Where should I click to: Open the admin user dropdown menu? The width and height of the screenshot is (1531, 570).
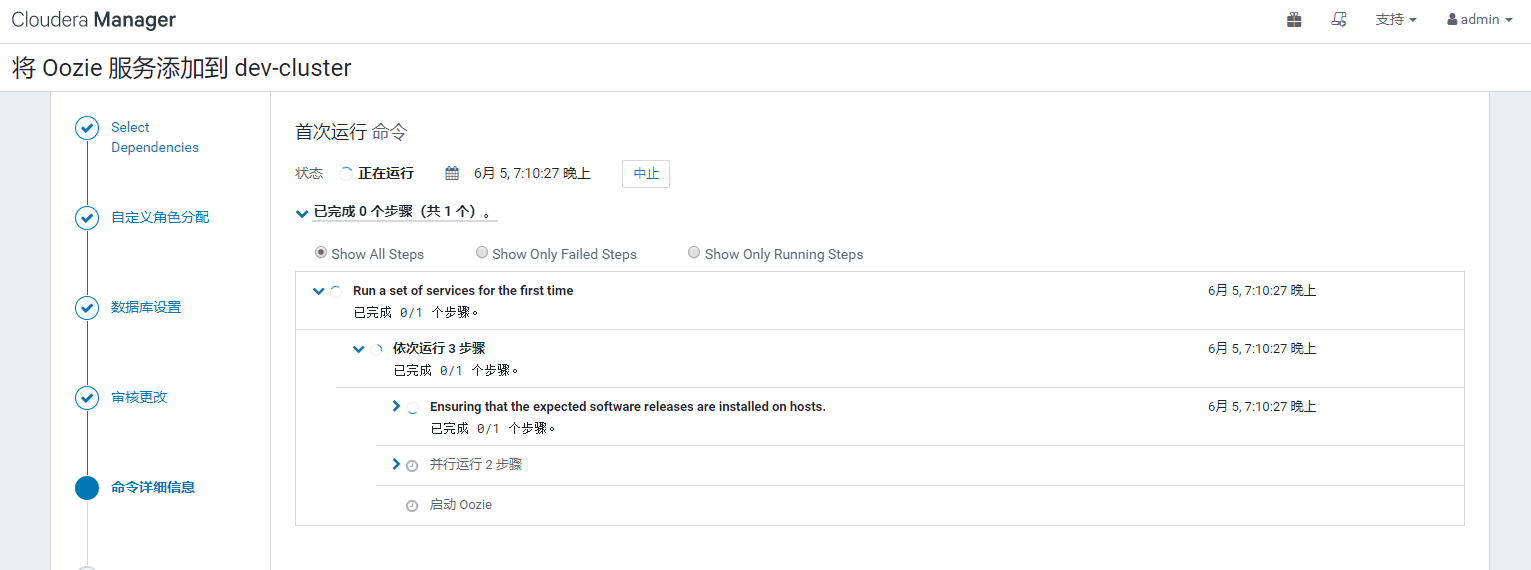pos(1479,19)
